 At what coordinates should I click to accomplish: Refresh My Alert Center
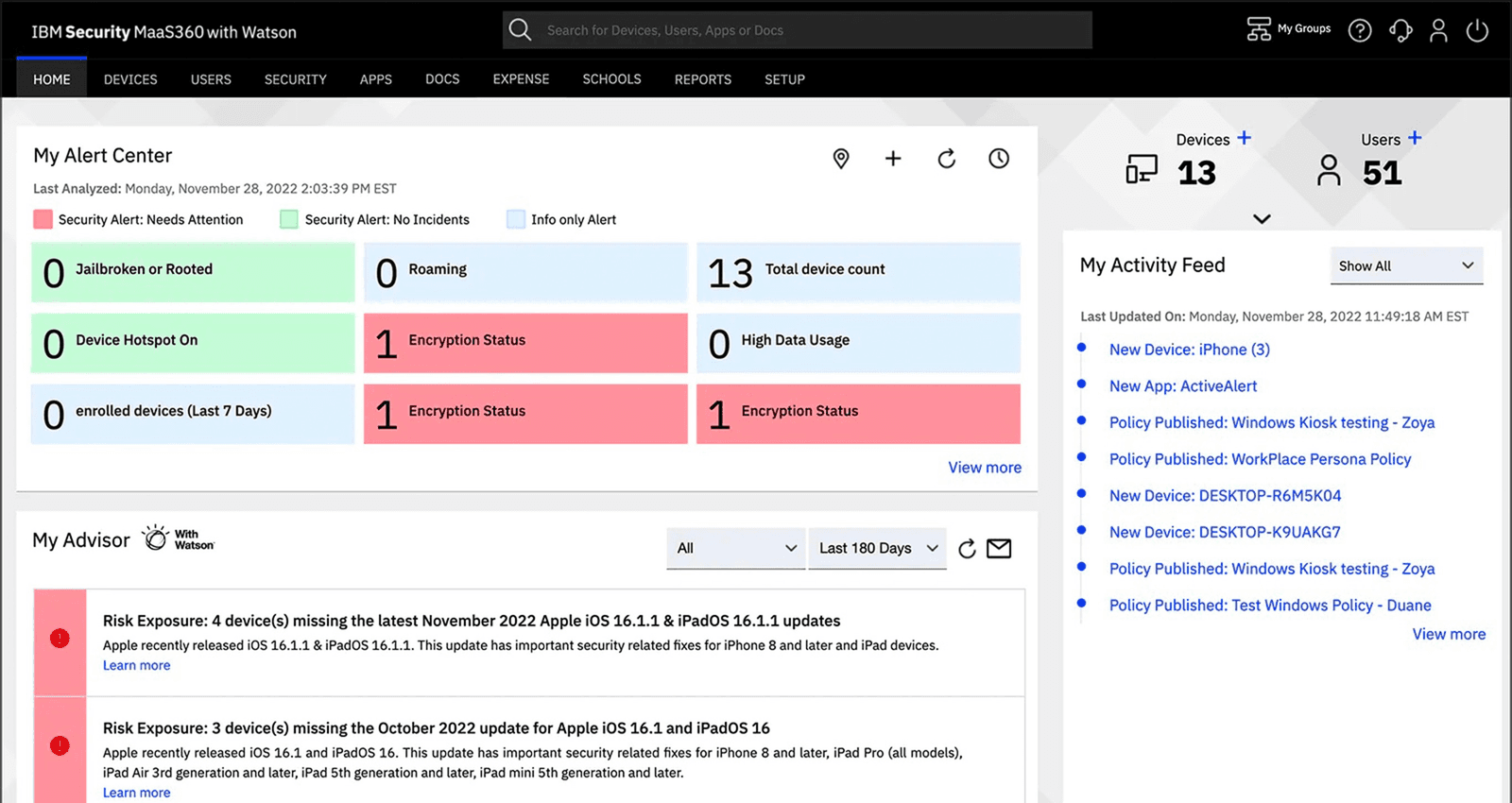[946, 159]
